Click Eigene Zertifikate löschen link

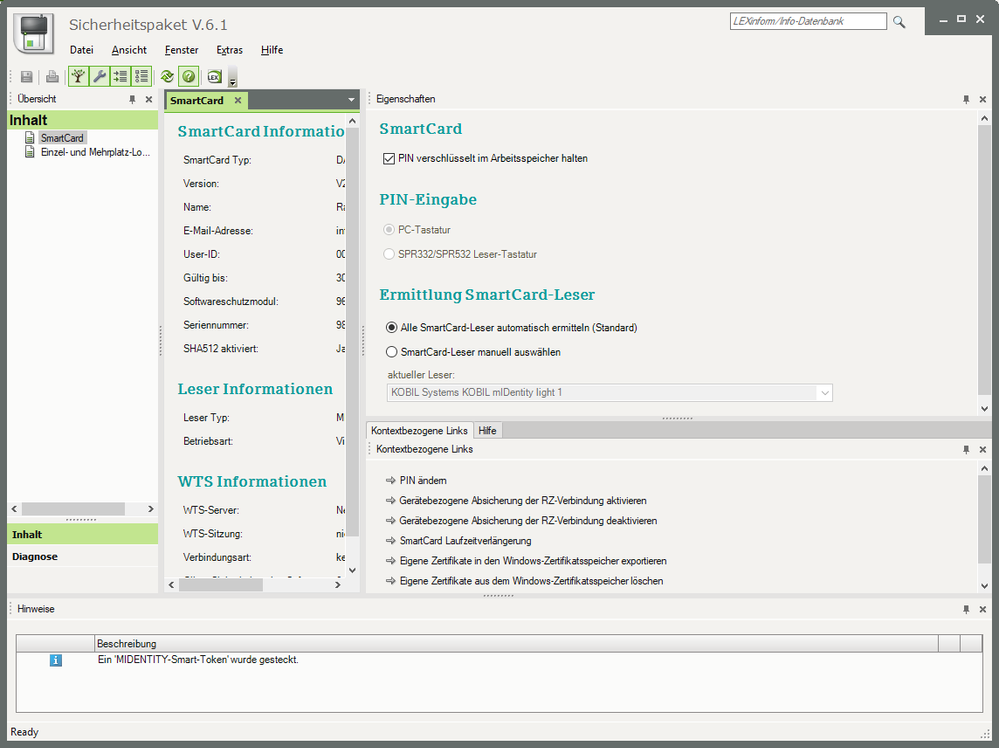tap(531, 581)
